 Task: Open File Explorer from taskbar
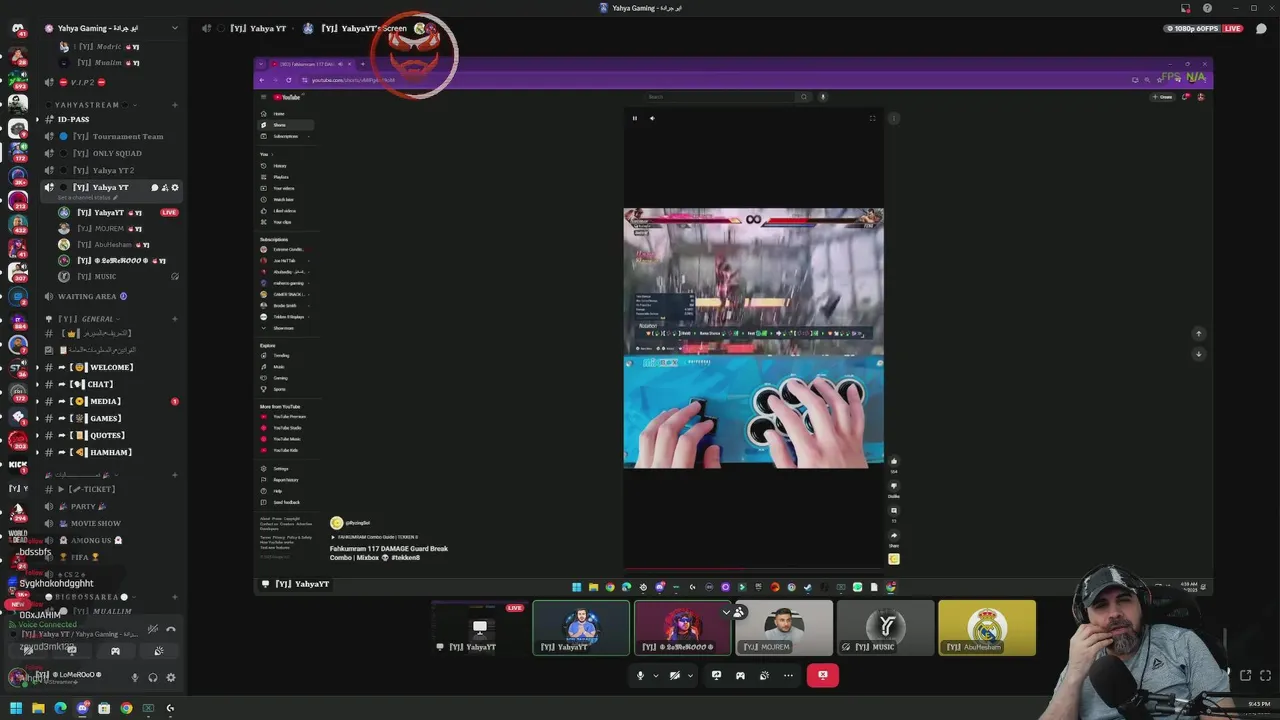click(38, 708)
